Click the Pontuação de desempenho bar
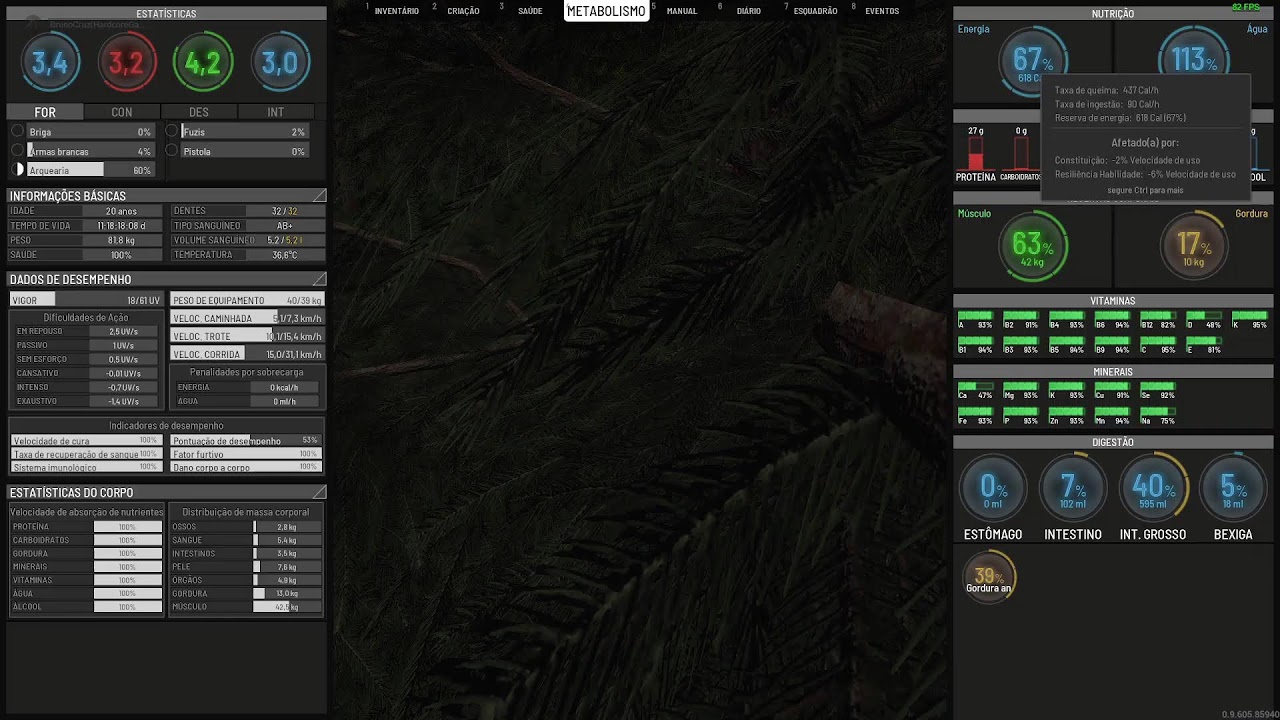The image size is (1280, 720). [x=245, y=440]
